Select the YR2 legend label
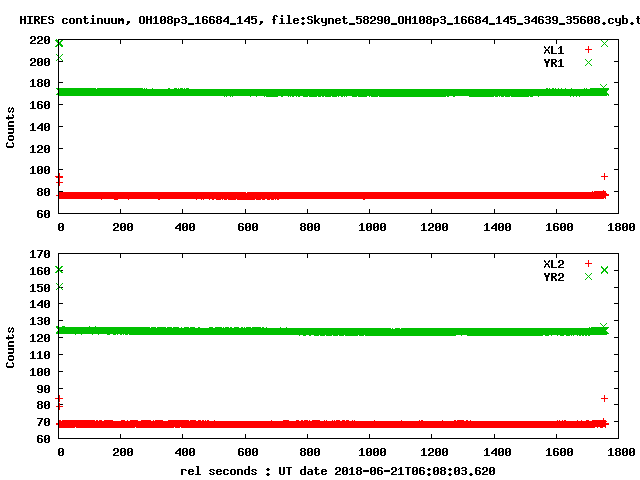This screenshot has width=640, height=480. pos(553,277)
